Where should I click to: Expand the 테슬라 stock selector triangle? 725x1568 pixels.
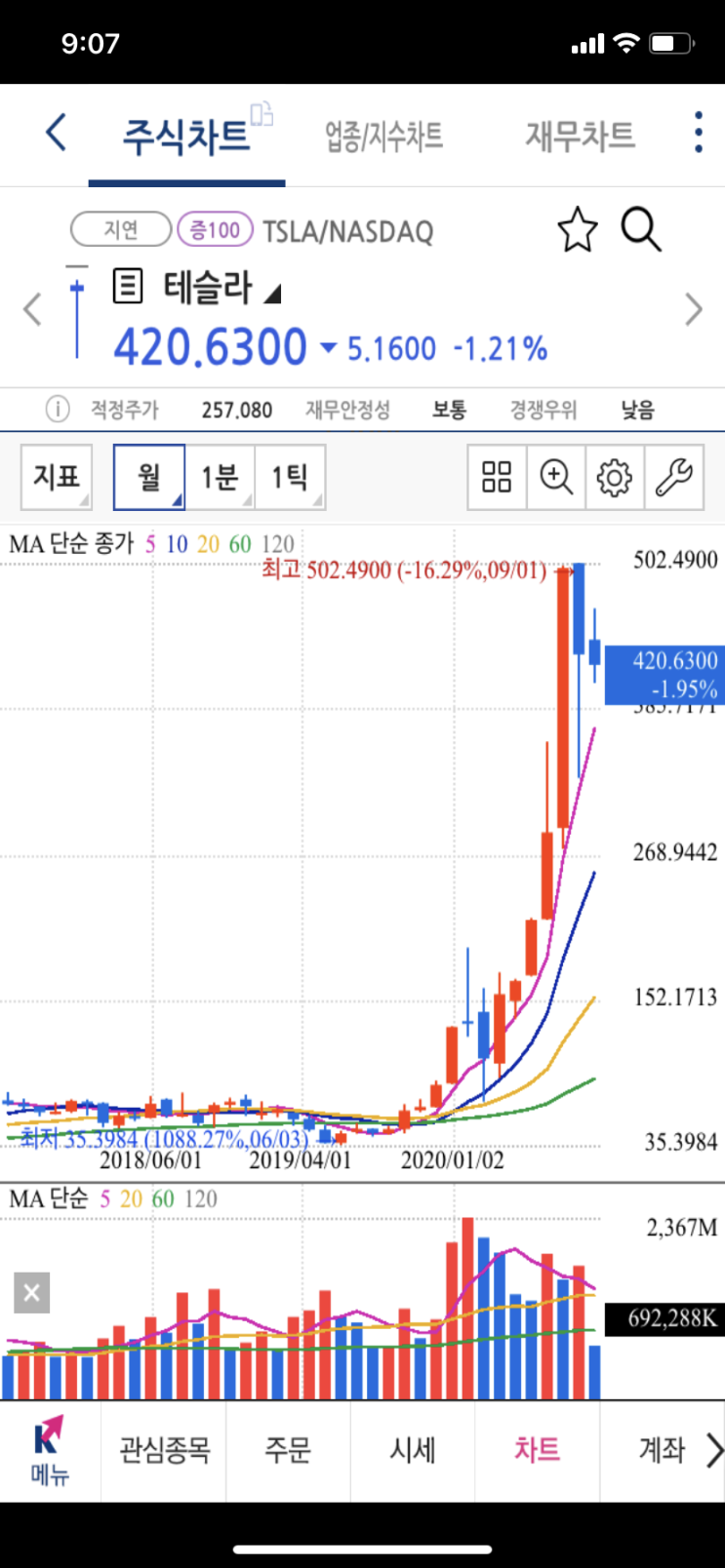[273, 293]
